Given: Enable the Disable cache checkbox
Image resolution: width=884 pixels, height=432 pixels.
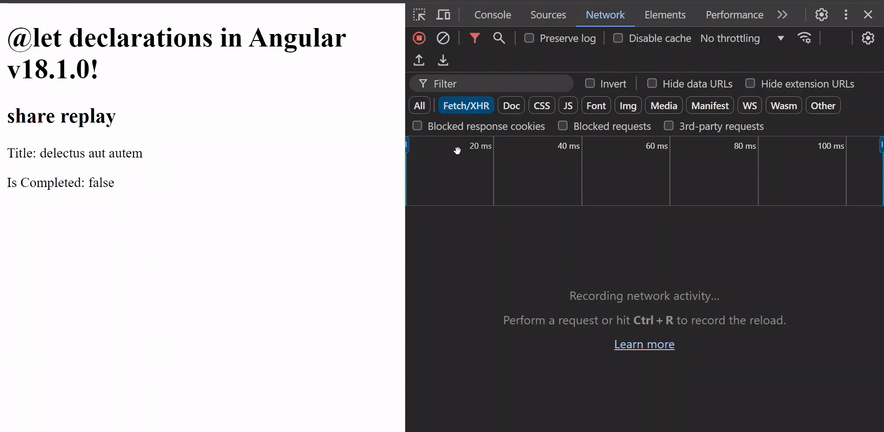Looking at the screenshot, I should tap(618, 38).
